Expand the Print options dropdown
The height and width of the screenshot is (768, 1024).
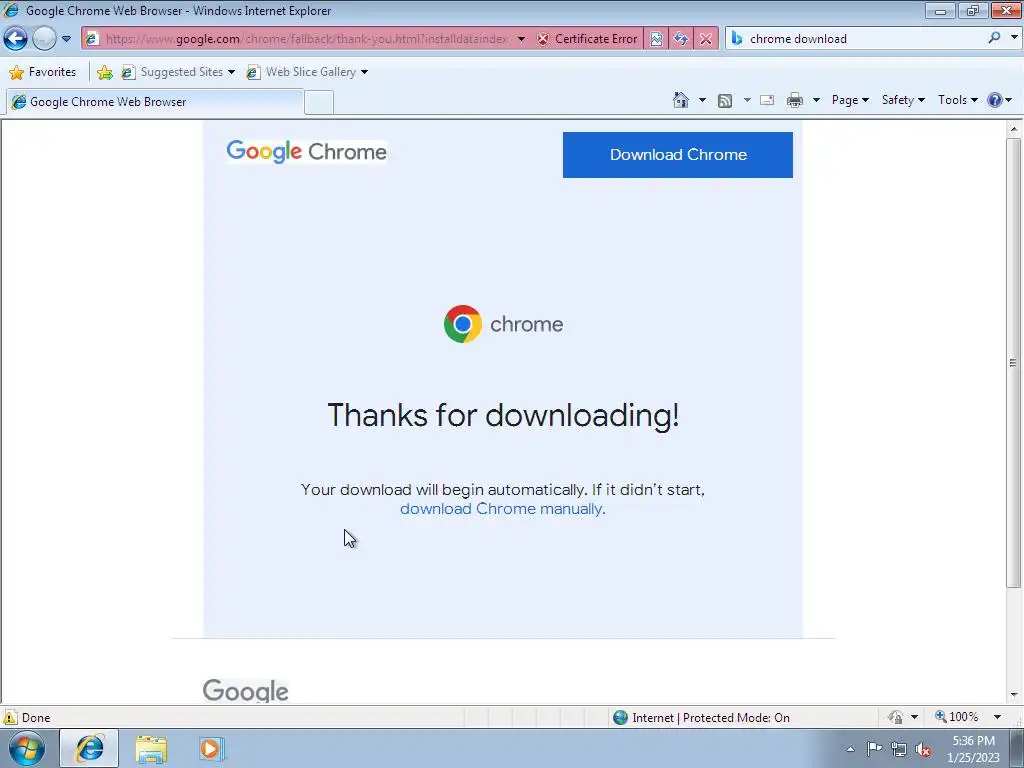point(816,100)
